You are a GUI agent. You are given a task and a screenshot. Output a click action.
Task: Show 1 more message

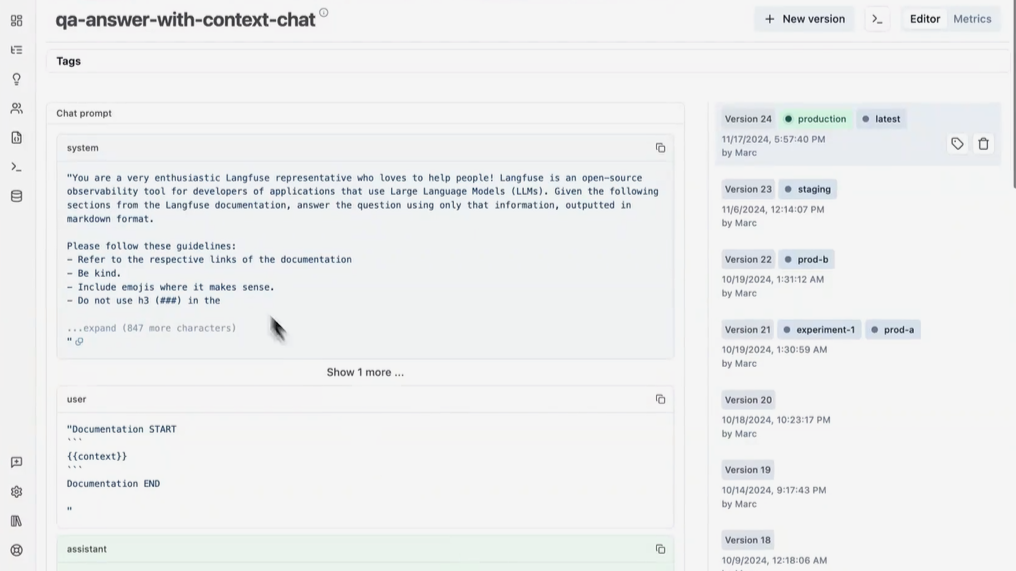(365, 372)
